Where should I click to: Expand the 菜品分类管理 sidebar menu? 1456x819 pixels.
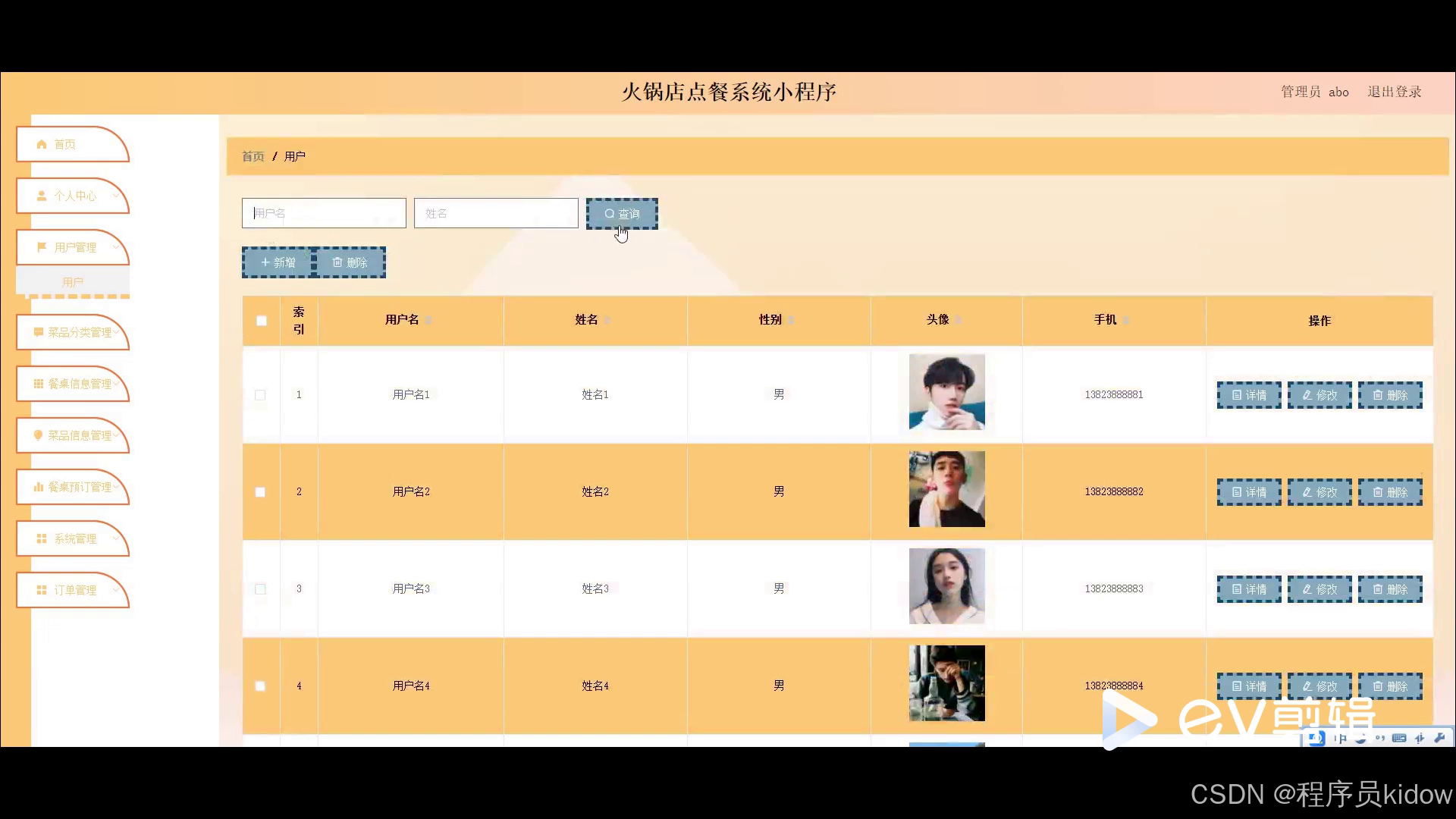pyautogui.click(x=79, y=332)
